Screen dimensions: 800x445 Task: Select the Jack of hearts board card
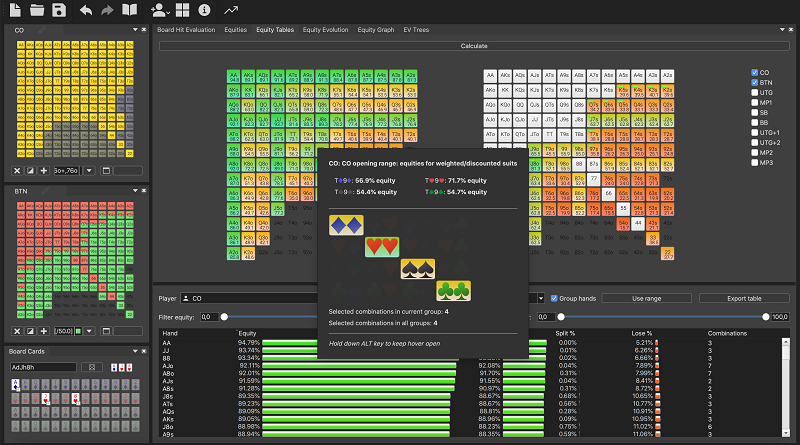point(45,398)
